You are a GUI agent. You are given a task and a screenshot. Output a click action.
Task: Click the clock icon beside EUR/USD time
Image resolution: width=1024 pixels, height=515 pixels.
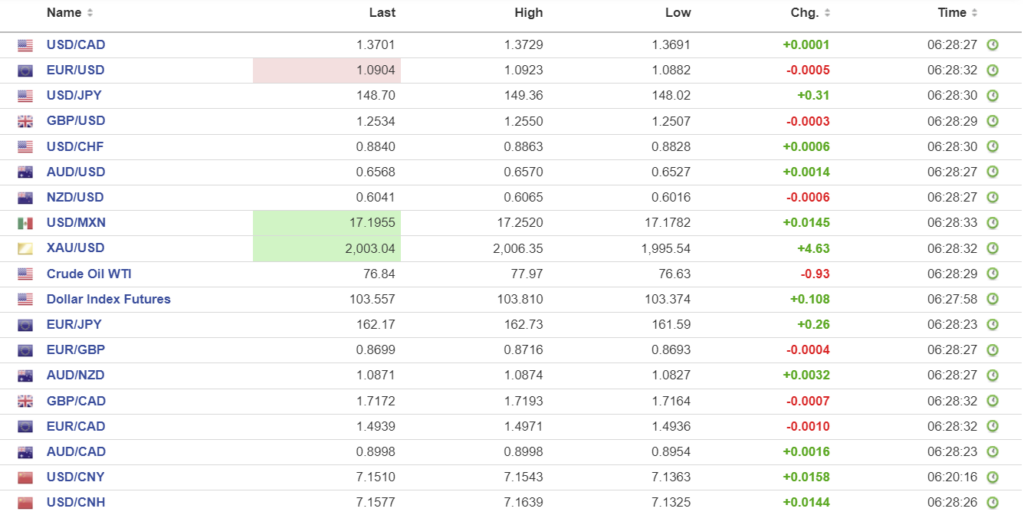992,70
